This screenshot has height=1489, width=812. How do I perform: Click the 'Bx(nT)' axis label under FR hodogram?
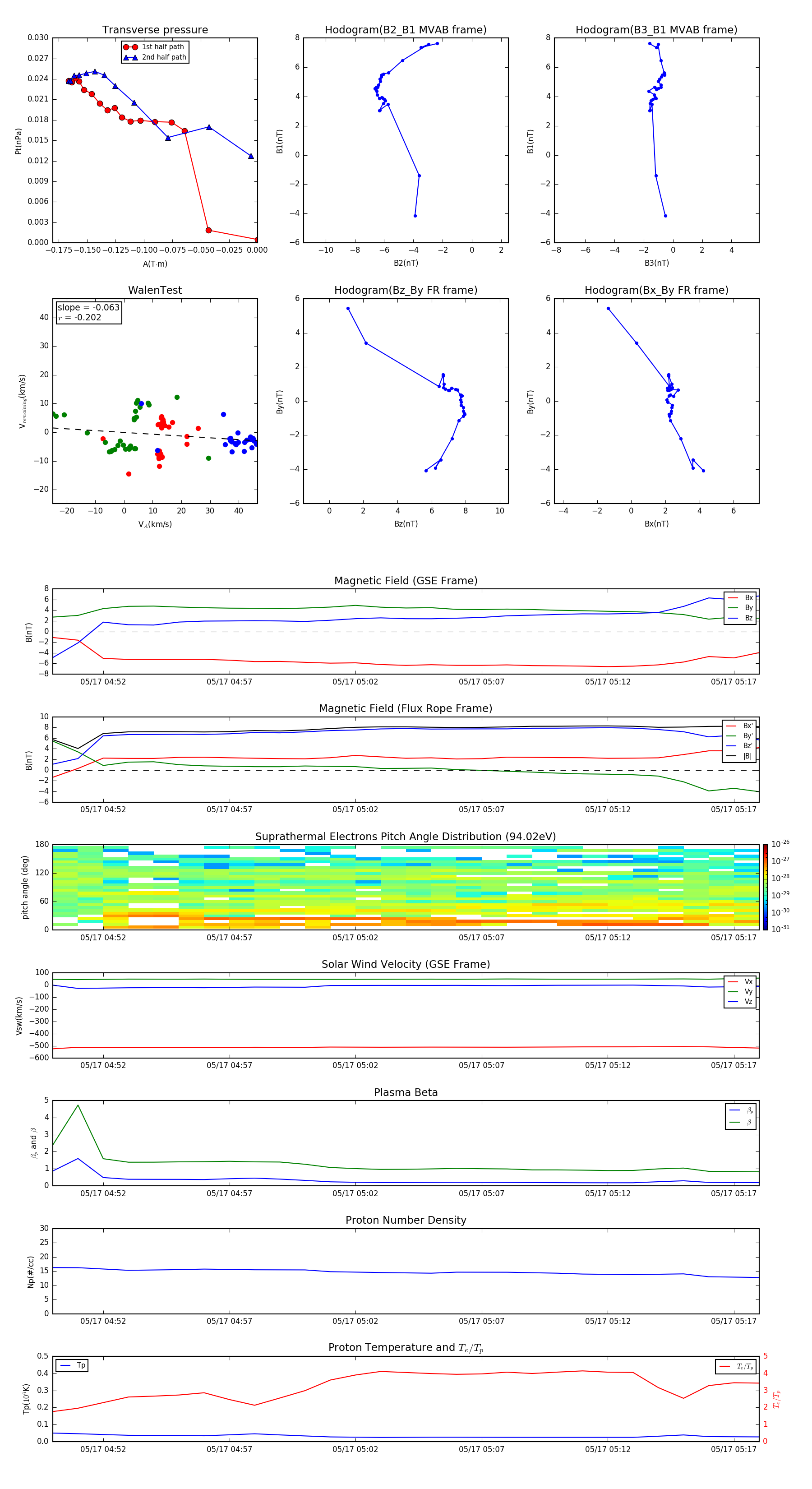656,524
